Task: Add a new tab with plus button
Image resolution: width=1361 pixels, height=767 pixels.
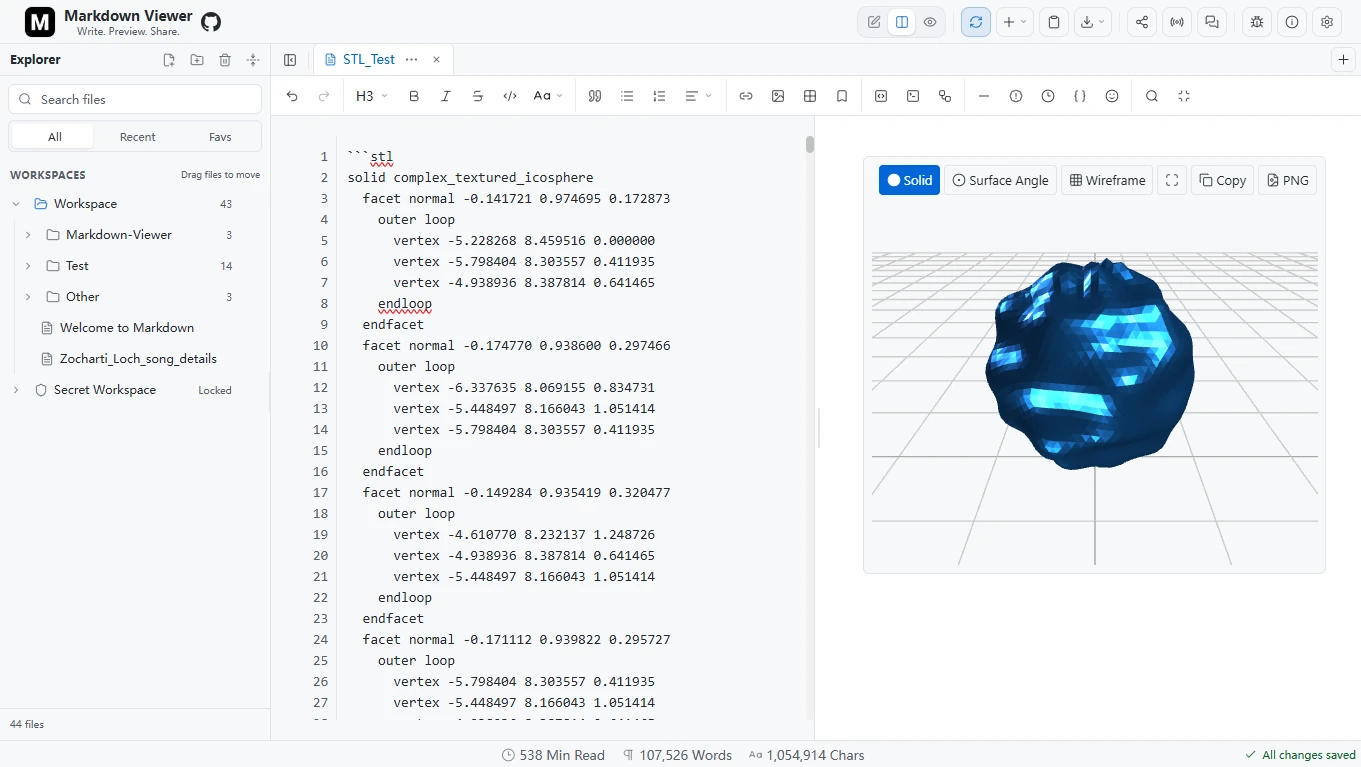Action: [x=1344, y=60]
